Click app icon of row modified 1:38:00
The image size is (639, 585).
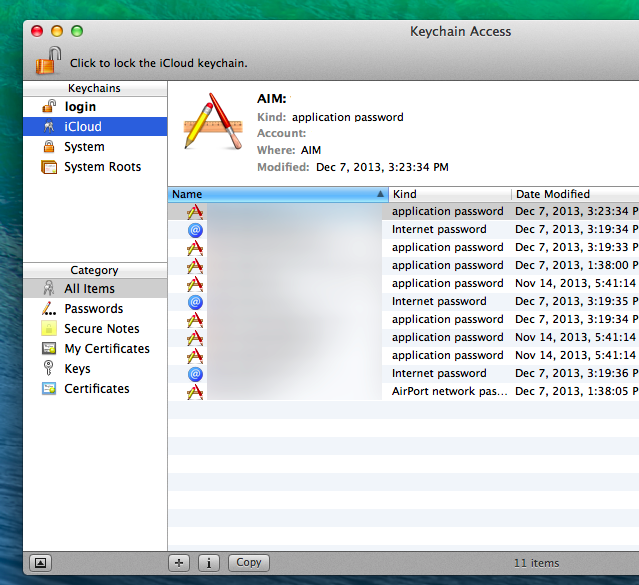pyautogui.click(x=195, y=266)
